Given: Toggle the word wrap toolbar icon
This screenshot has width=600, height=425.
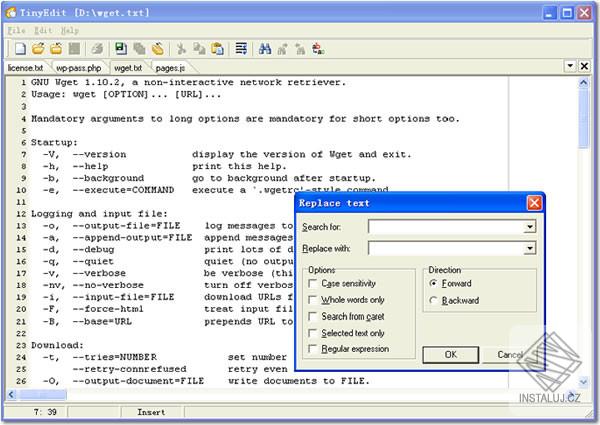Looking at the screenshot, I should click(241, 48).
